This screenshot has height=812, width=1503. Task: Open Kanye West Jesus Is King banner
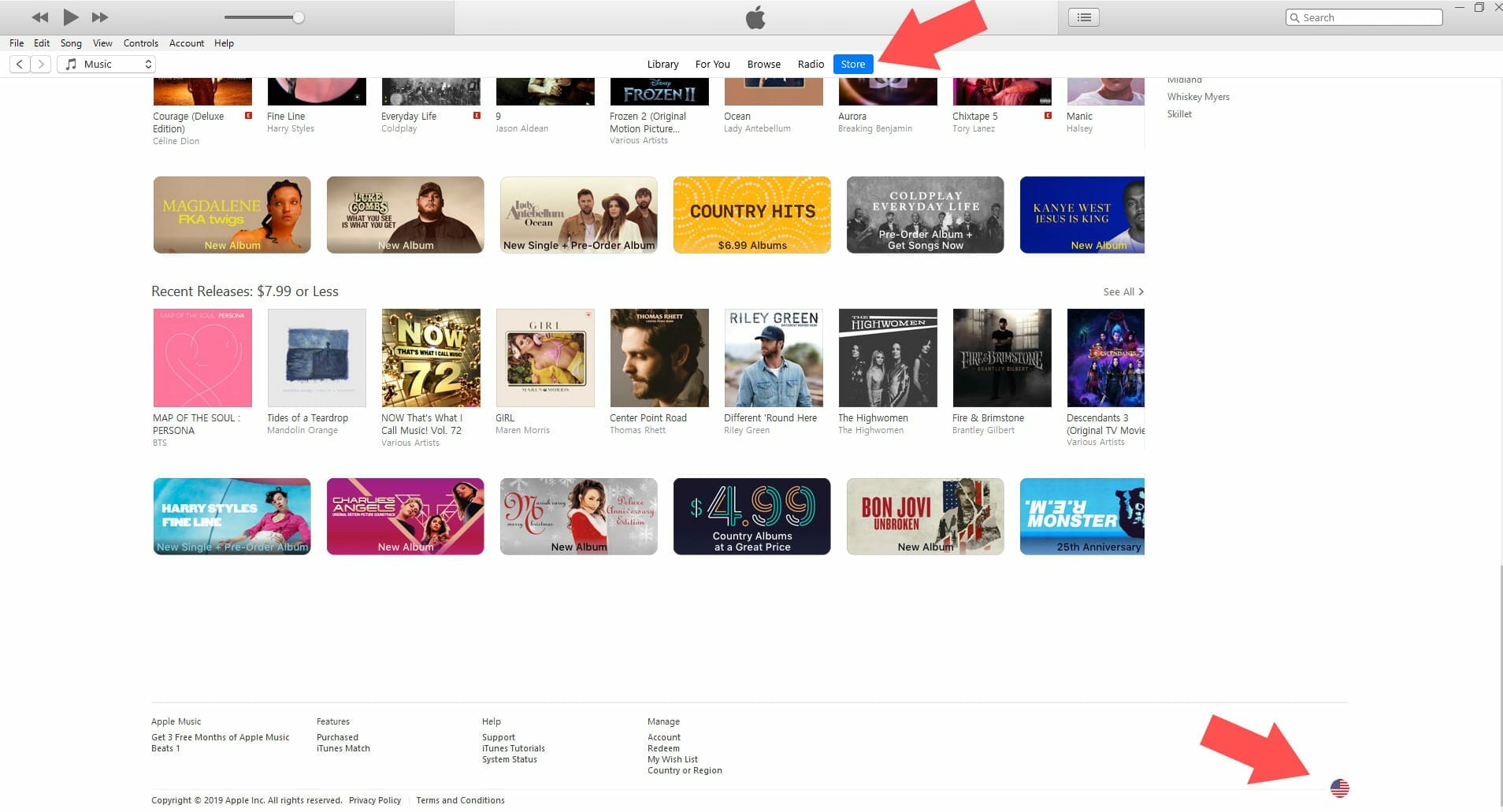pos(1082,215)
